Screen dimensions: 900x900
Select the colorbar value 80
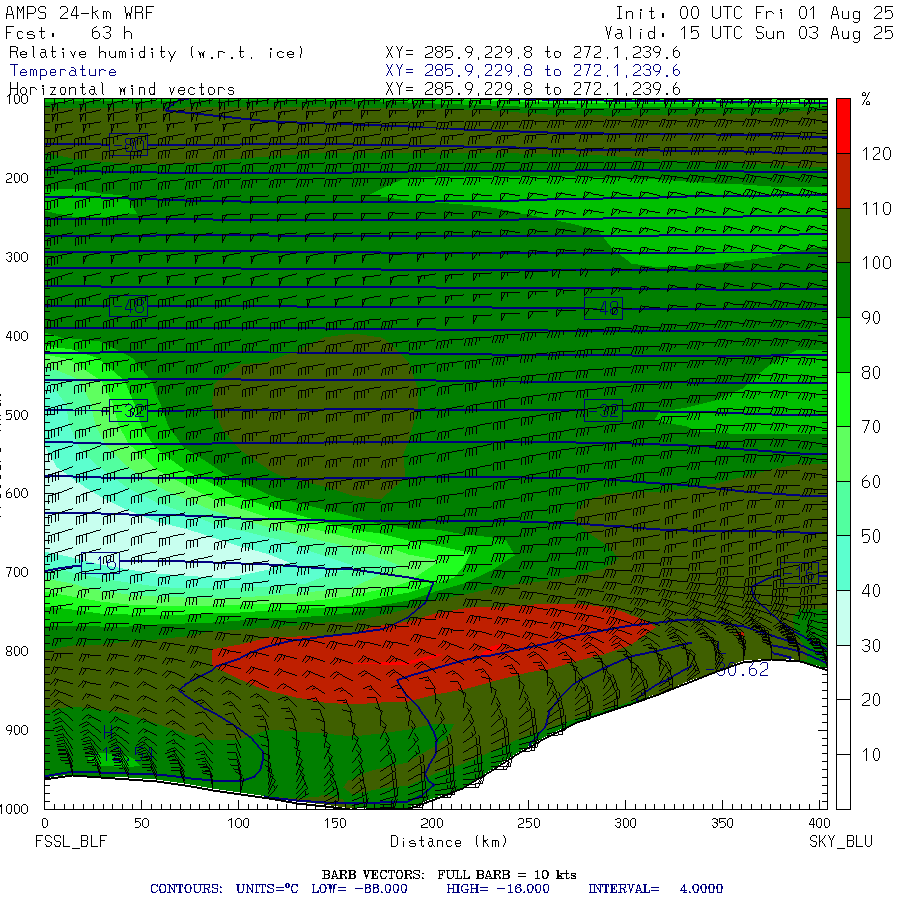pyautogui.click(x=871, y=373)
